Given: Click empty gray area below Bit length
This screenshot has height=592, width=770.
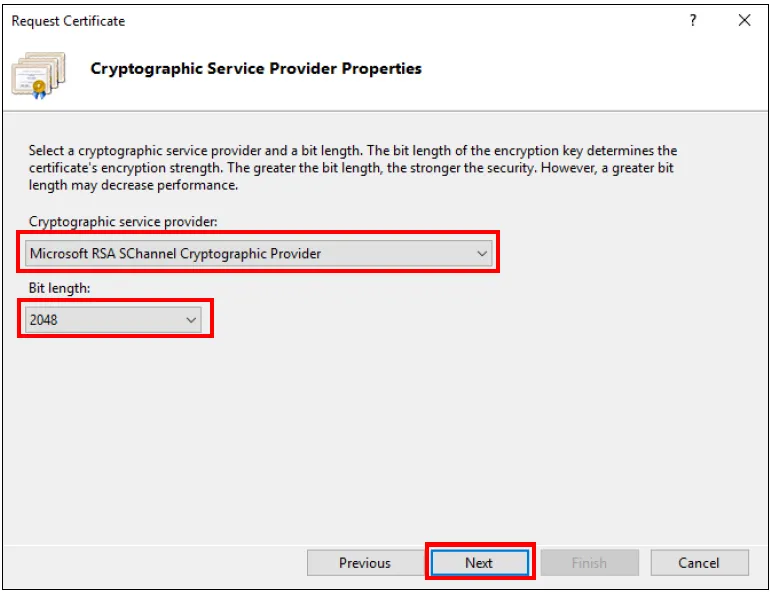Looking at the screenshot, I should click(385, 440).
